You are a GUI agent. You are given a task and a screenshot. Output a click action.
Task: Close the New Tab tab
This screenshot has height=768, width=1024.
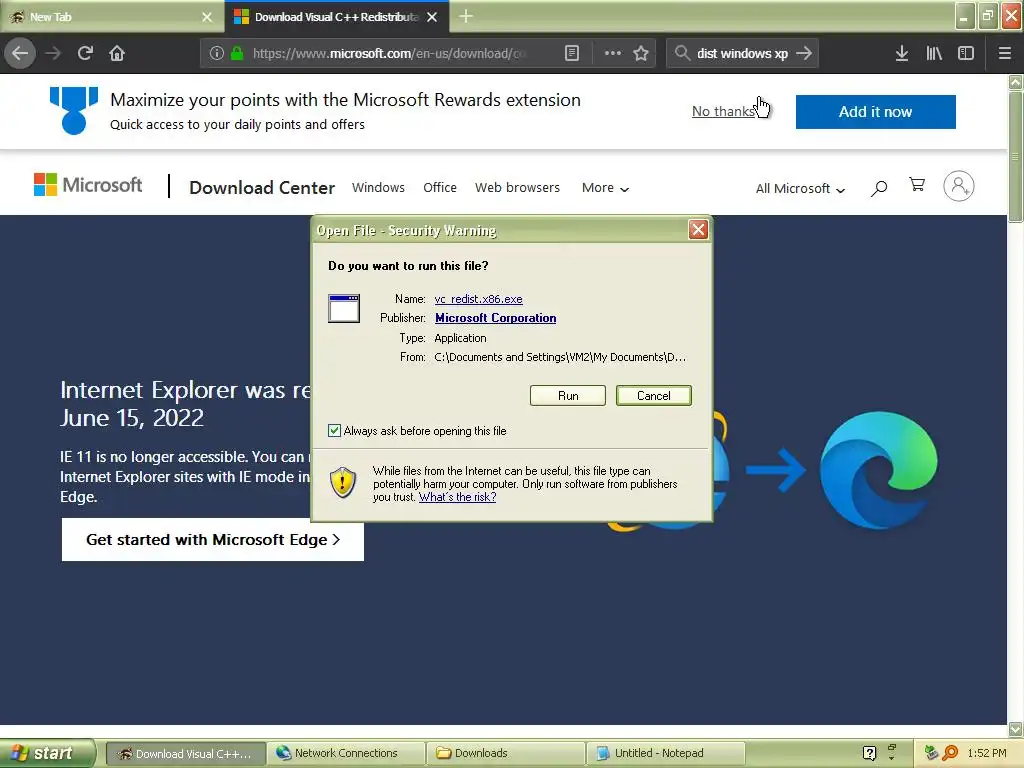point(207,17)
